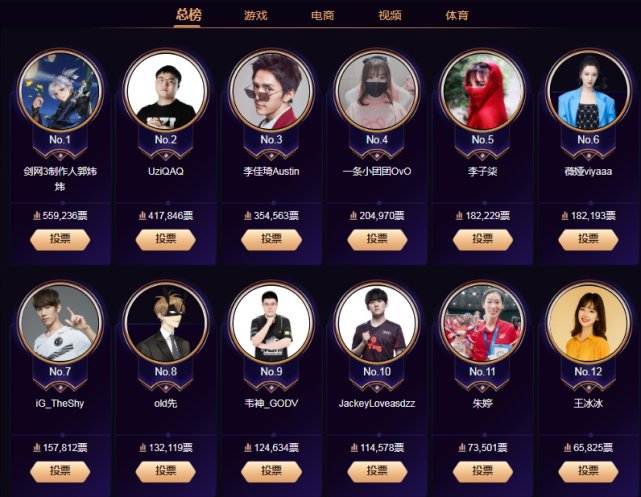Go to the 体育 tab
Screen dimensions: 641x497
(x=457, y=16)
